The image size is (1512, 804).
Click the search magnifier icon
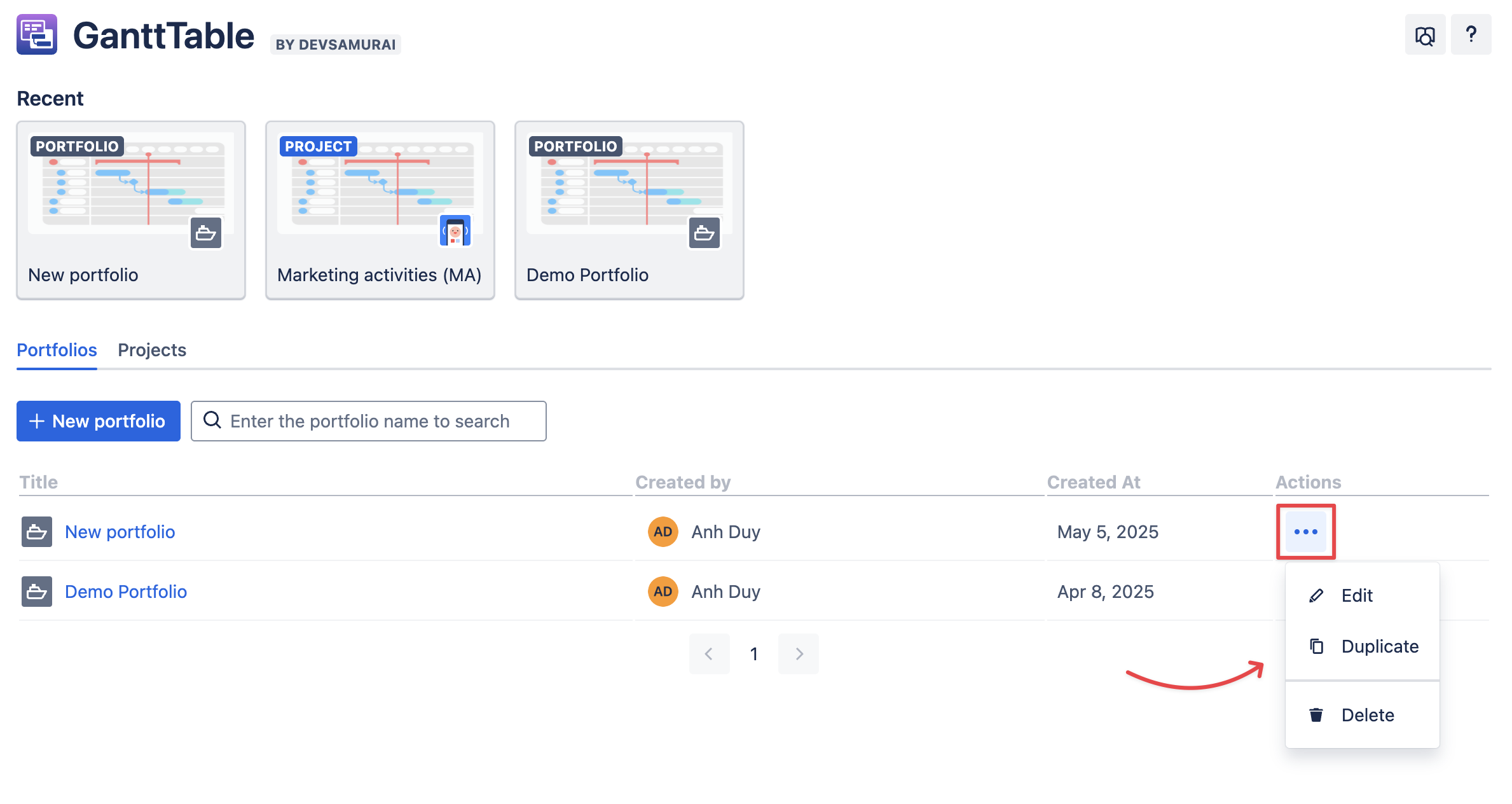point(212,420)
